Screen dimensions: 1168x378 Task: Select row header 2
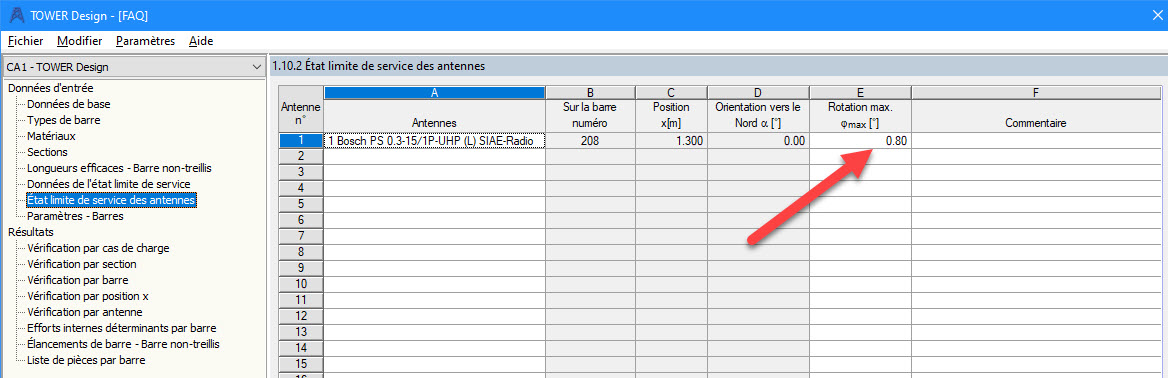(301, 156)
